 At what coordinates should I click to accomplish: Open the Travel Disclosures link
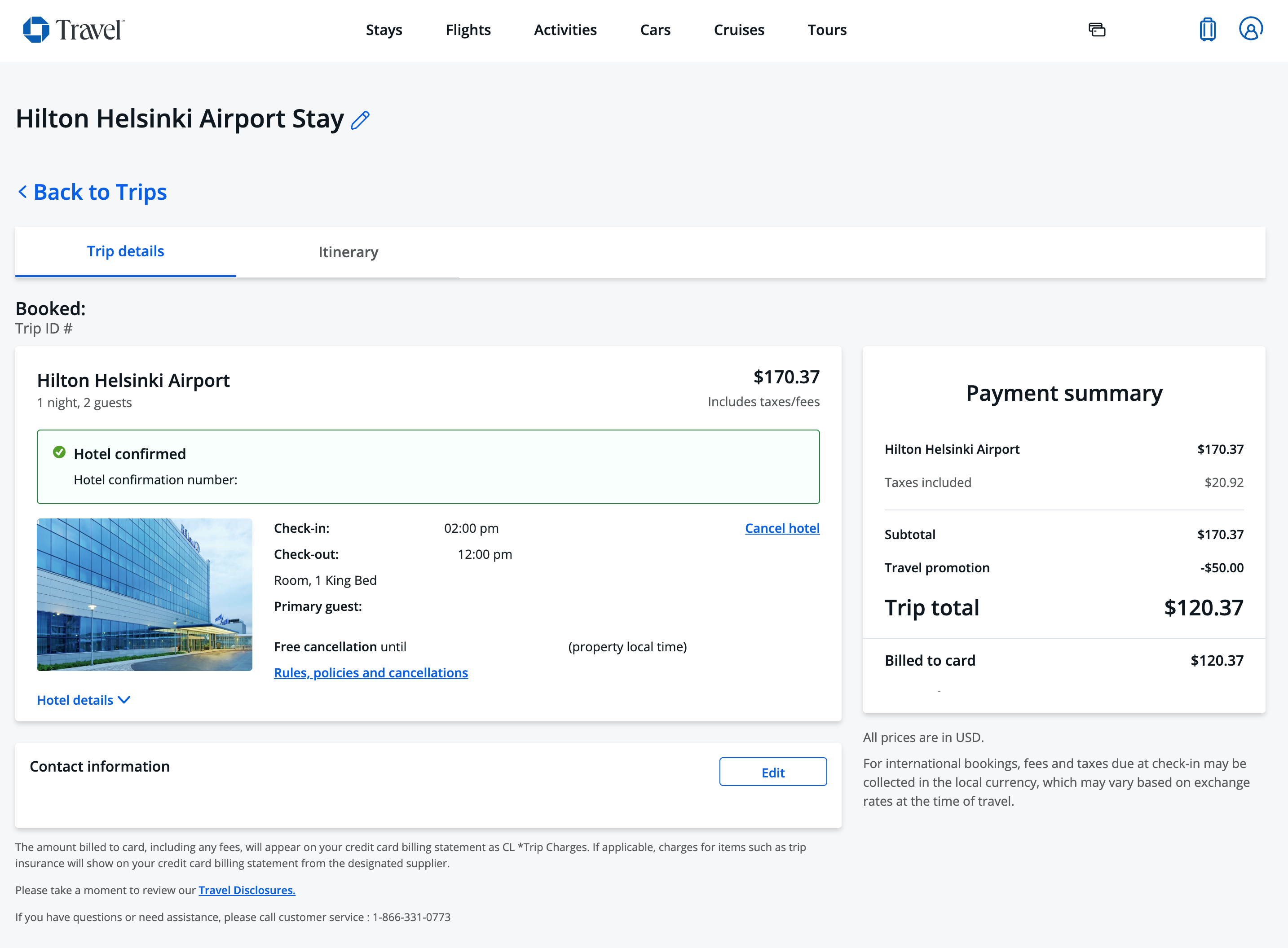click(247, 890)
